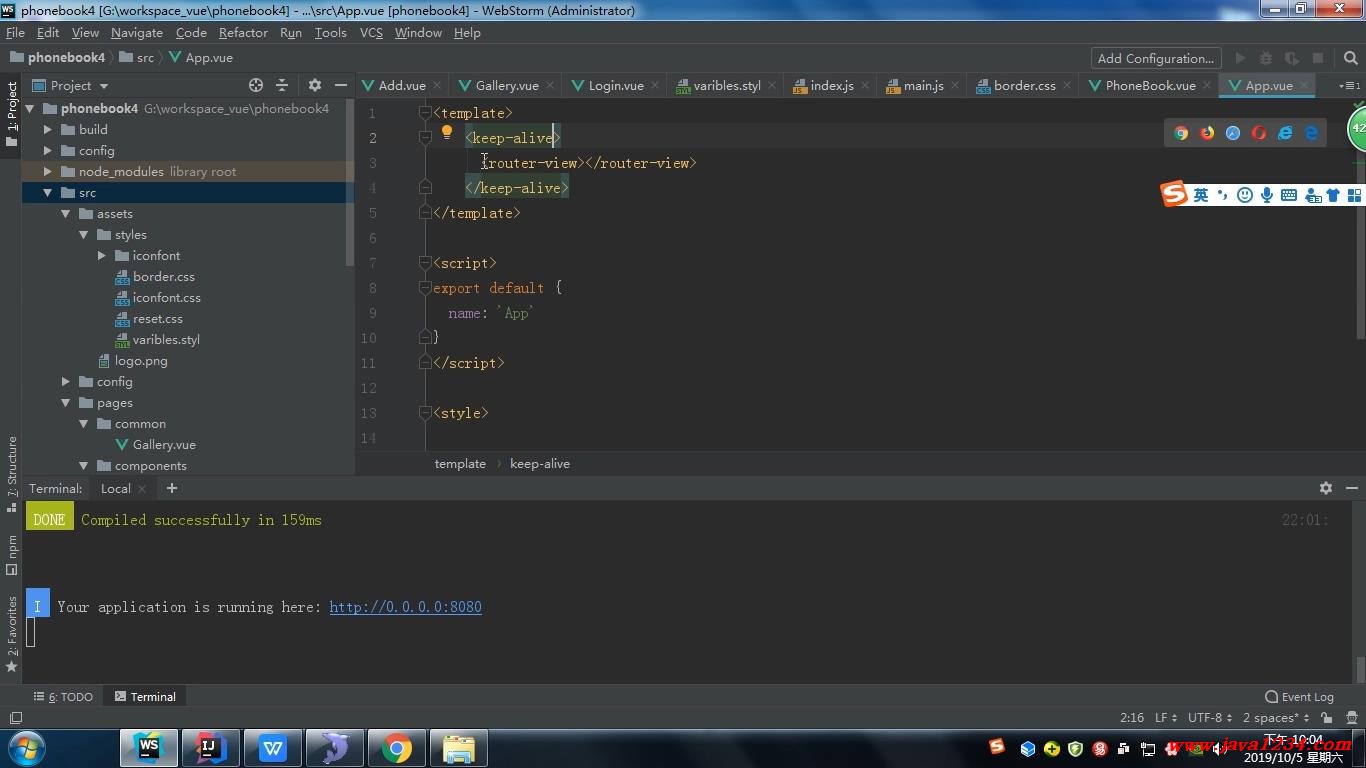
Task: Open in Safari browser preview icon
Action: (1233, 133)
